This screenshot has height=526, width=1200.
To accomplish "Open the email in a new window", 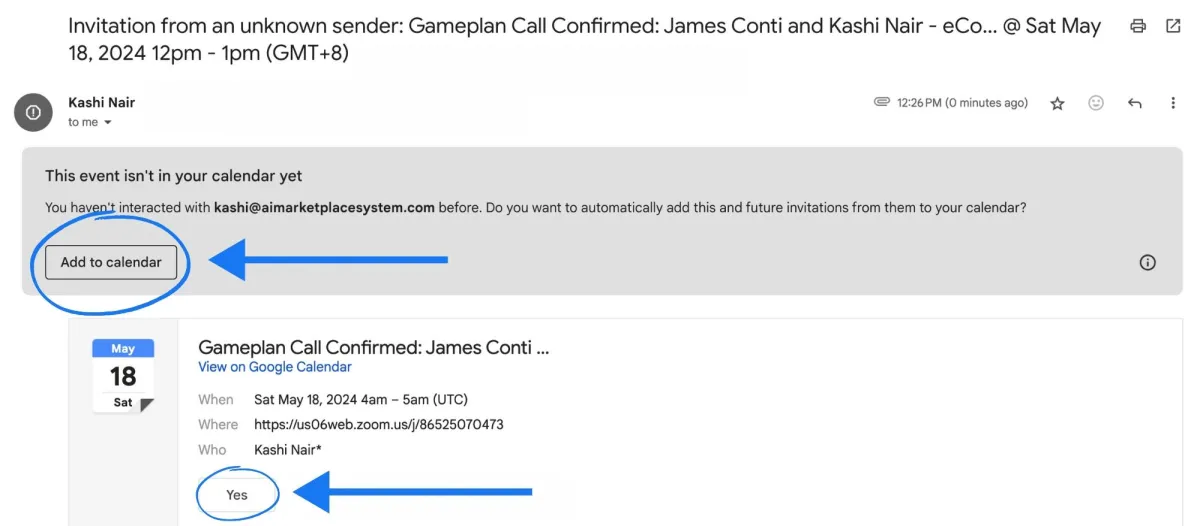I will pos(1173,27).
